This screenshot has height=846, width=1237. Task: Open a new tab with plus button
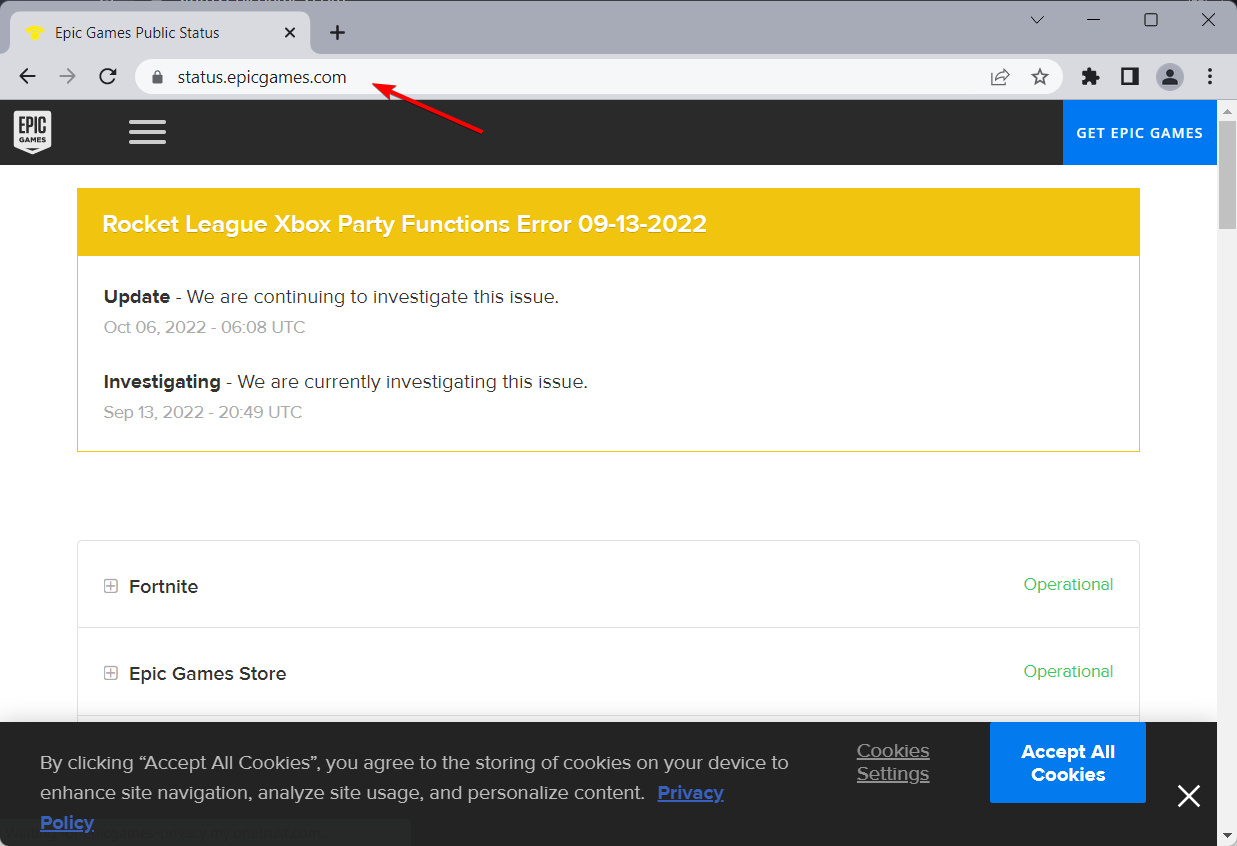337,33
